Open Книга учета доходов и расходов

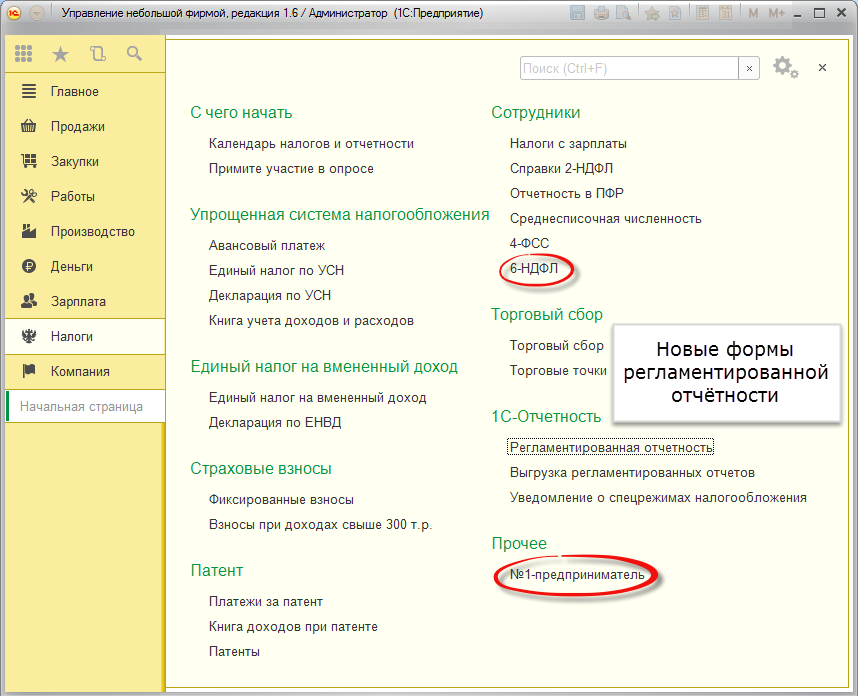pyautogui.click(x=311, y=321)
